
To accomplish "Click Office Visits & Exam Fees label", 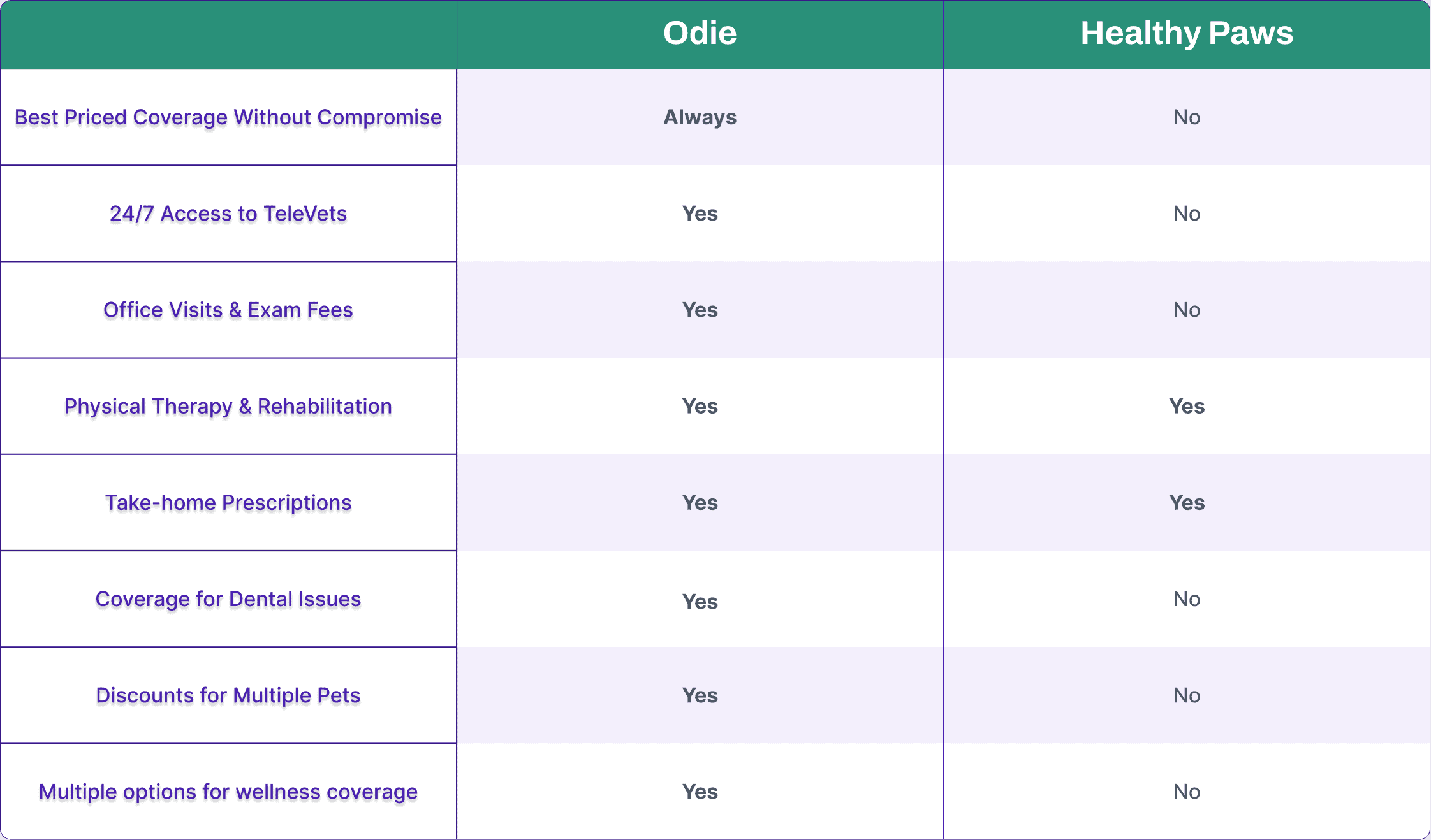I will pyautogui.click(x=228, y=310).
